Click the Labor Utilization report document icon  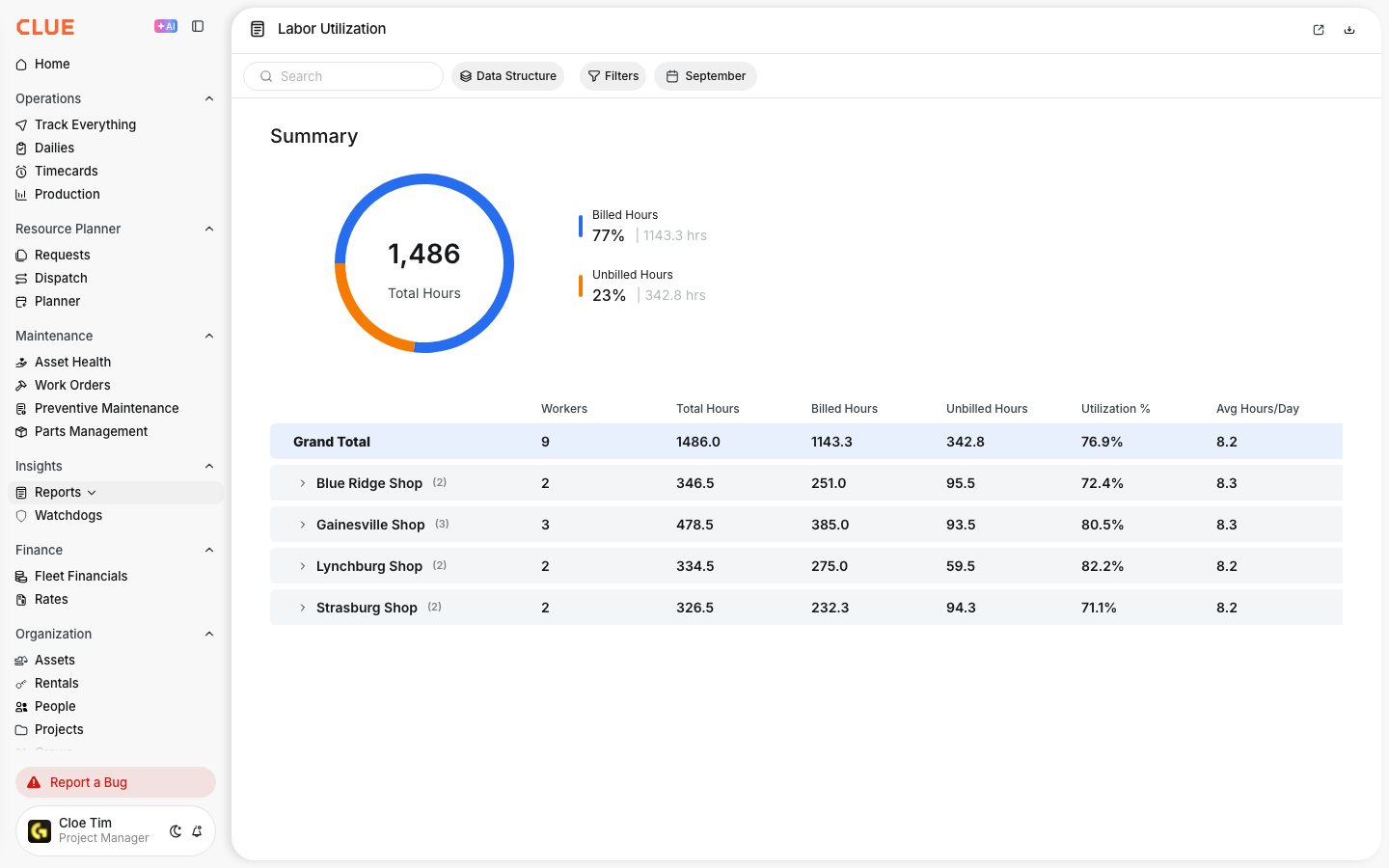pyautogui.click(x=258, y=29)
